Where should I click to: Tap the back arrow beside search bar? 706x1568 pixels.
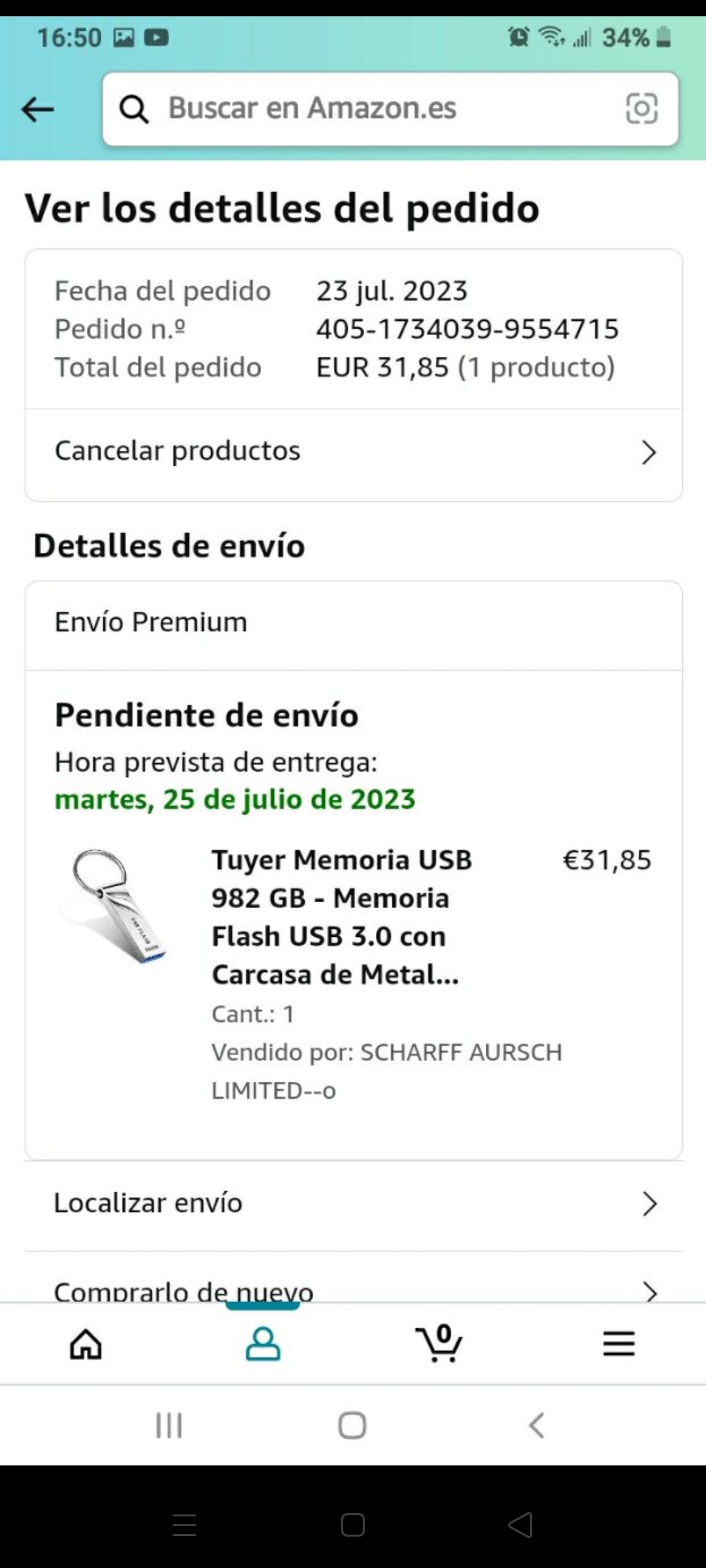pyautogui.click(x=37, y=109)
